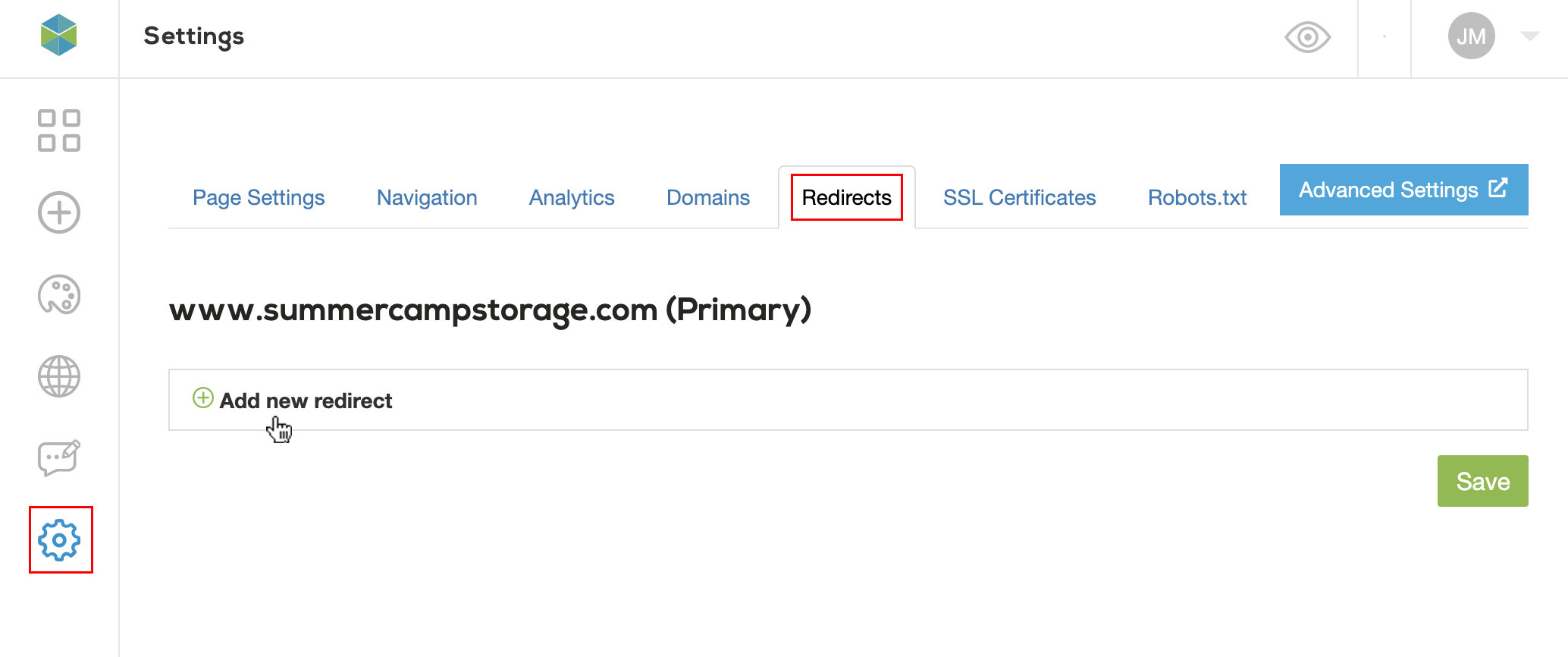Image resolution: width=1568 pixels, height=657 pixels.
Task: Click the highlighted settings gear icon
Action: 60,540
